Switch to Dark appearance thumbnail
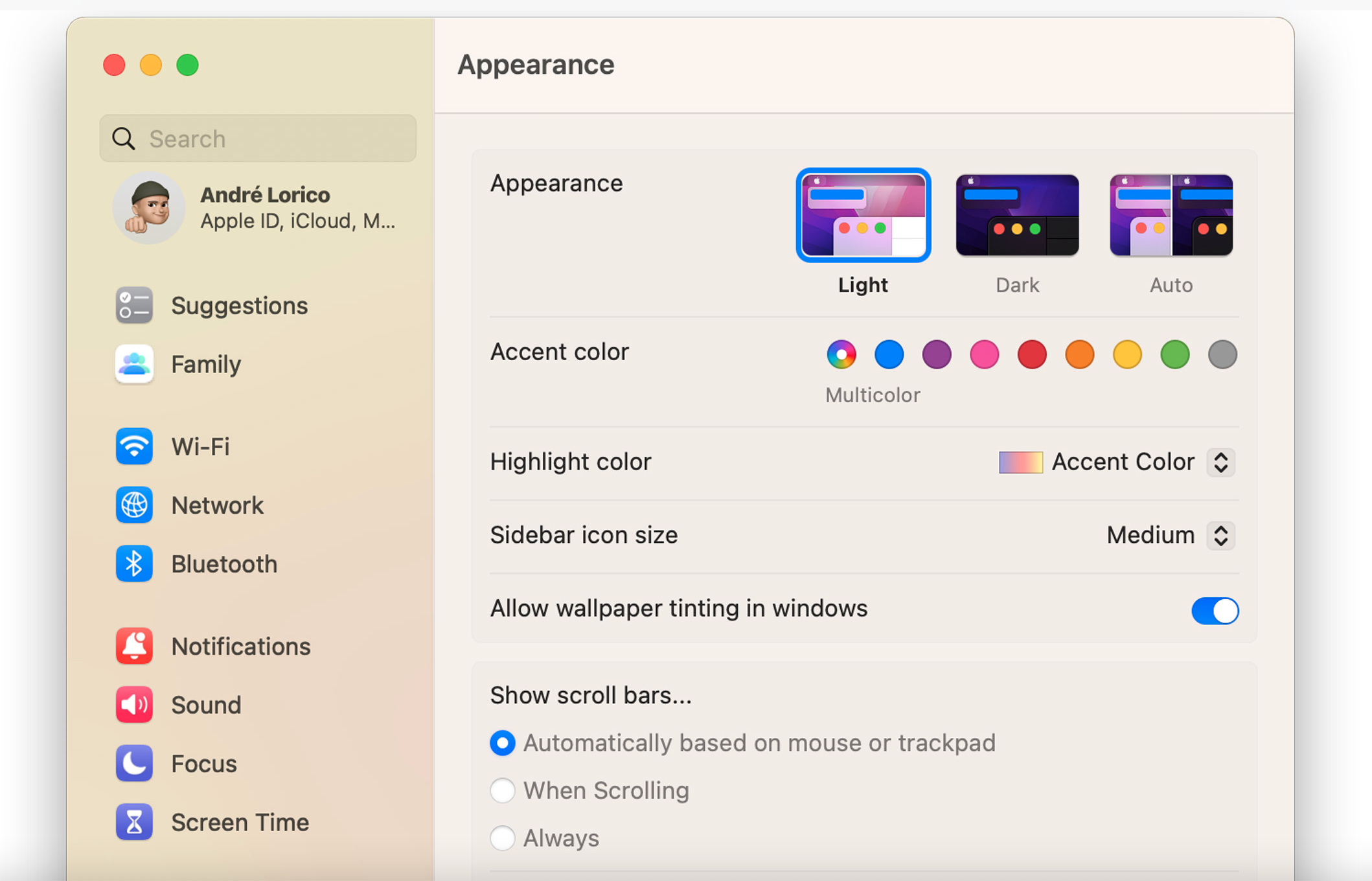Viewport: 1372px width, 881px height. 1017,216
